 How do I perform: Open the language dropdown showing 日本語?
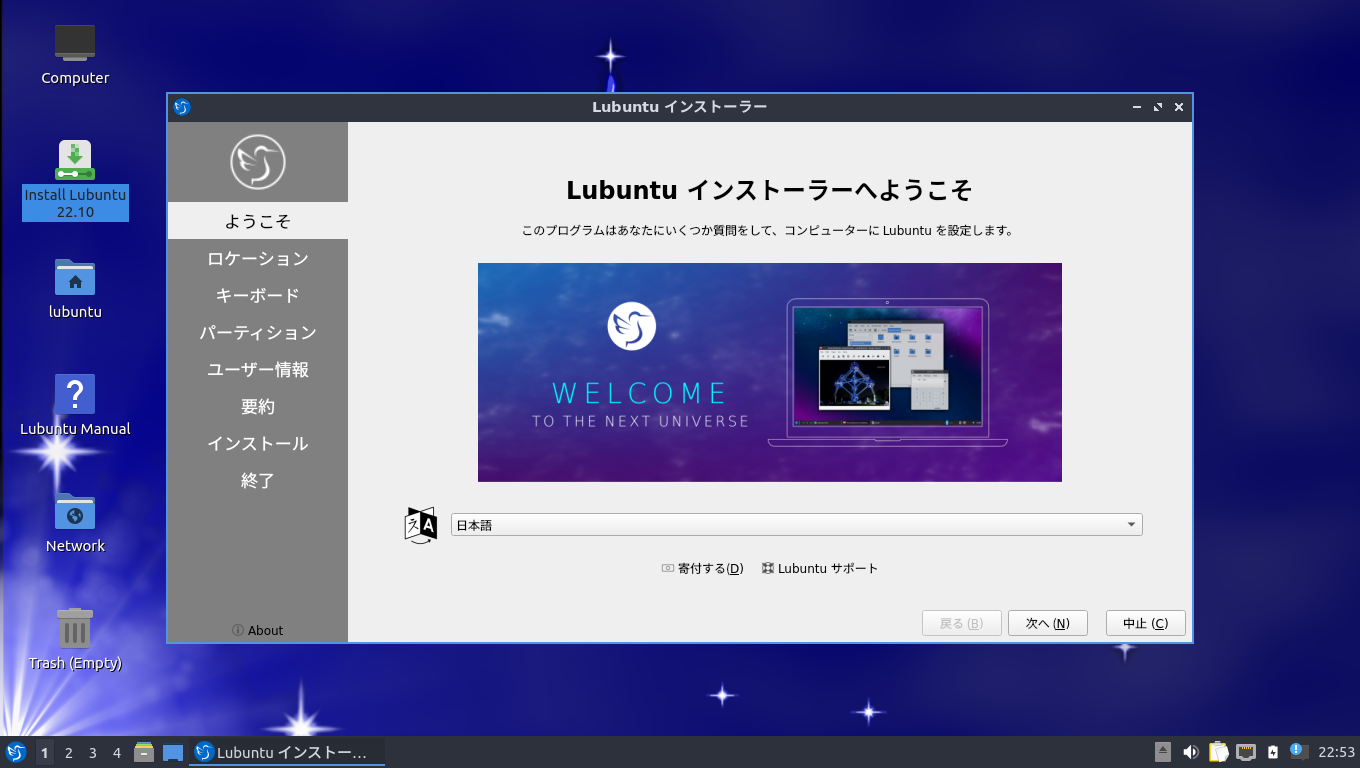coord(797,525)
